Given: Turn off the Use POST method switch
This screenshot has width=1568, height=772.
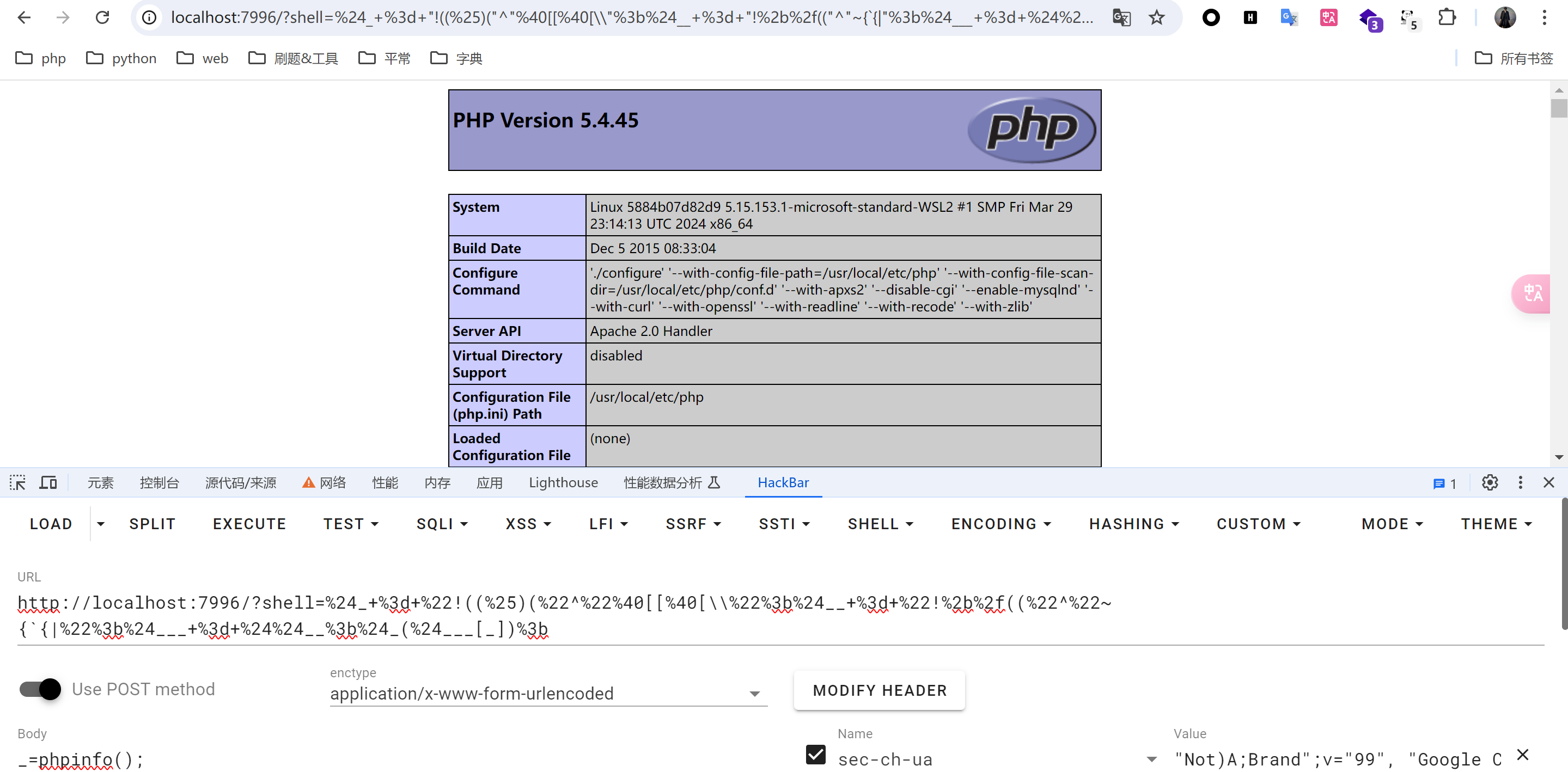Looking at the screenshot, I should click(x=40, y=689).
